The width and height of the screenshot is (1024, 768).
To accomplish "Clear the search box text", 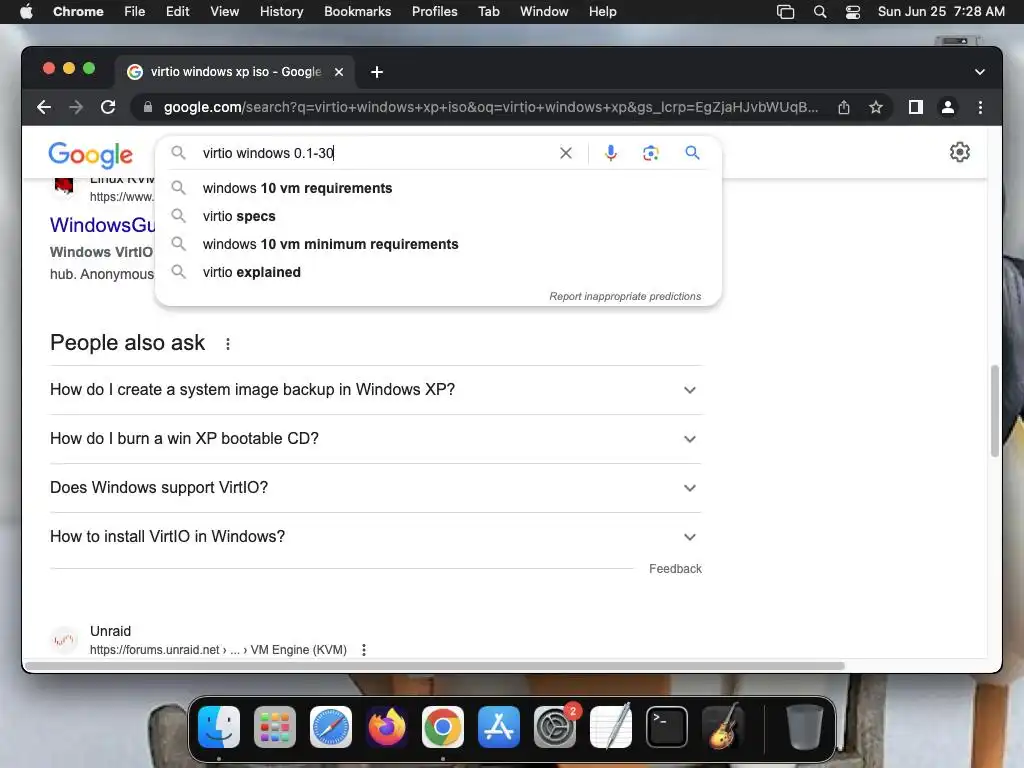I will (x=566, y=153).
